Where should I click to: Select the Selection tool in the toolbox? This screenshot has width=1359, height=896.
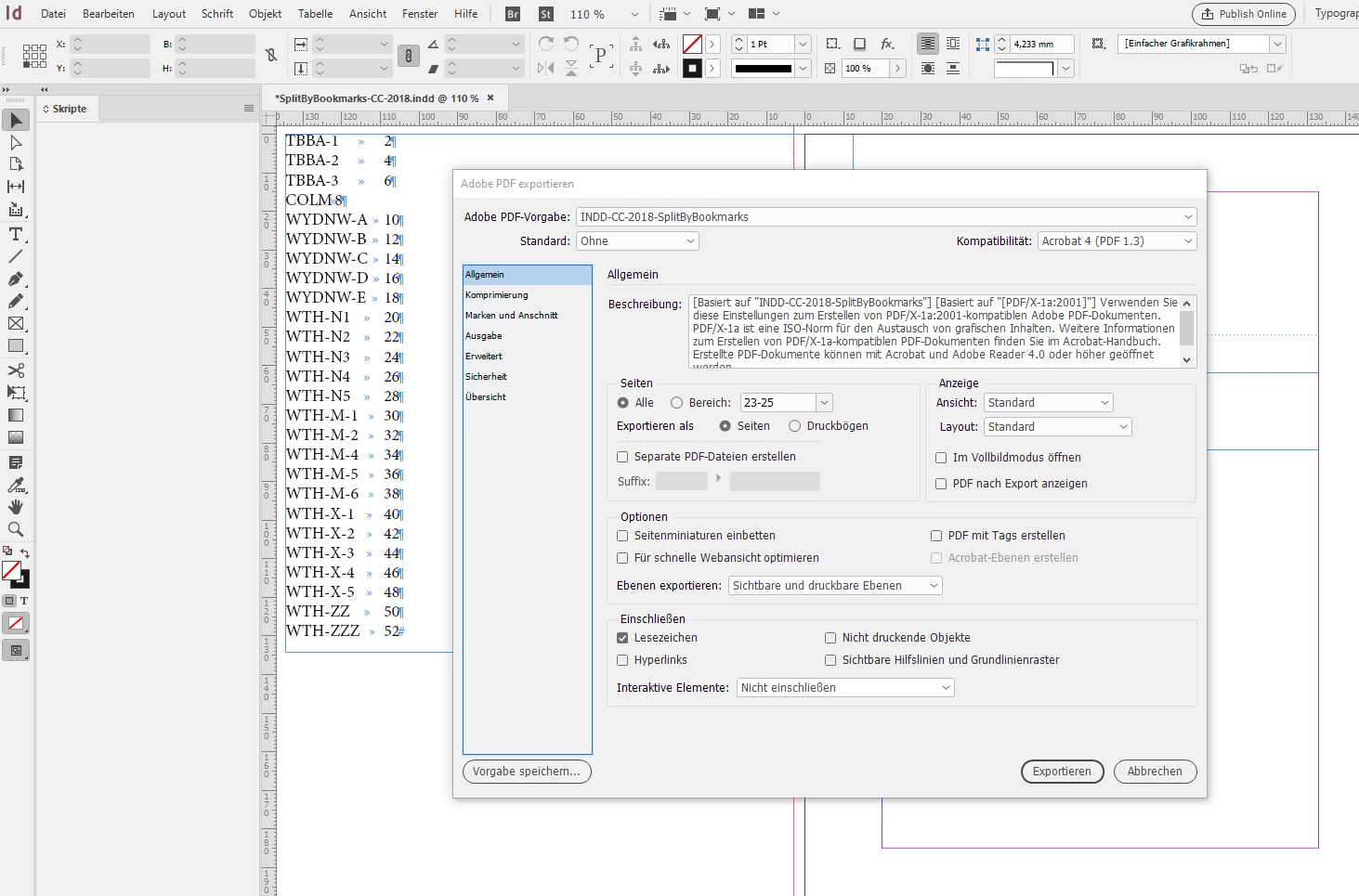pyautogui.click(x=16, y=120)
